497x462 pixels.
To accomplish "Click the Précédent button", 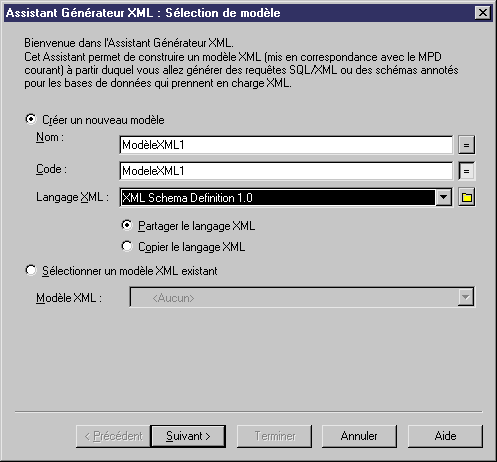I will tap(113, 436).
